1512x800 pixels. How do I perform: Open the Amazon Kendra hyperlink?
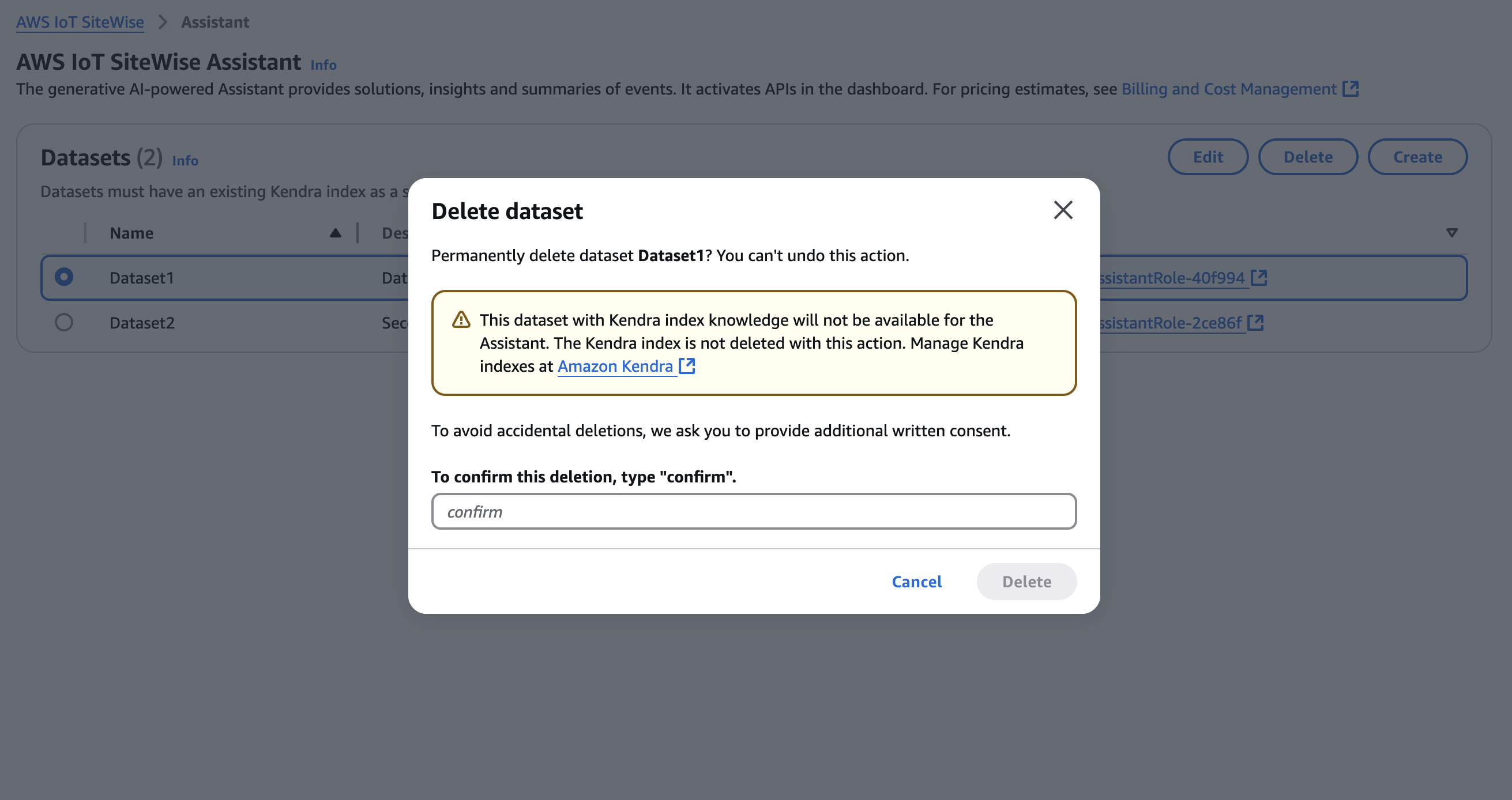(x=615, y=365)
